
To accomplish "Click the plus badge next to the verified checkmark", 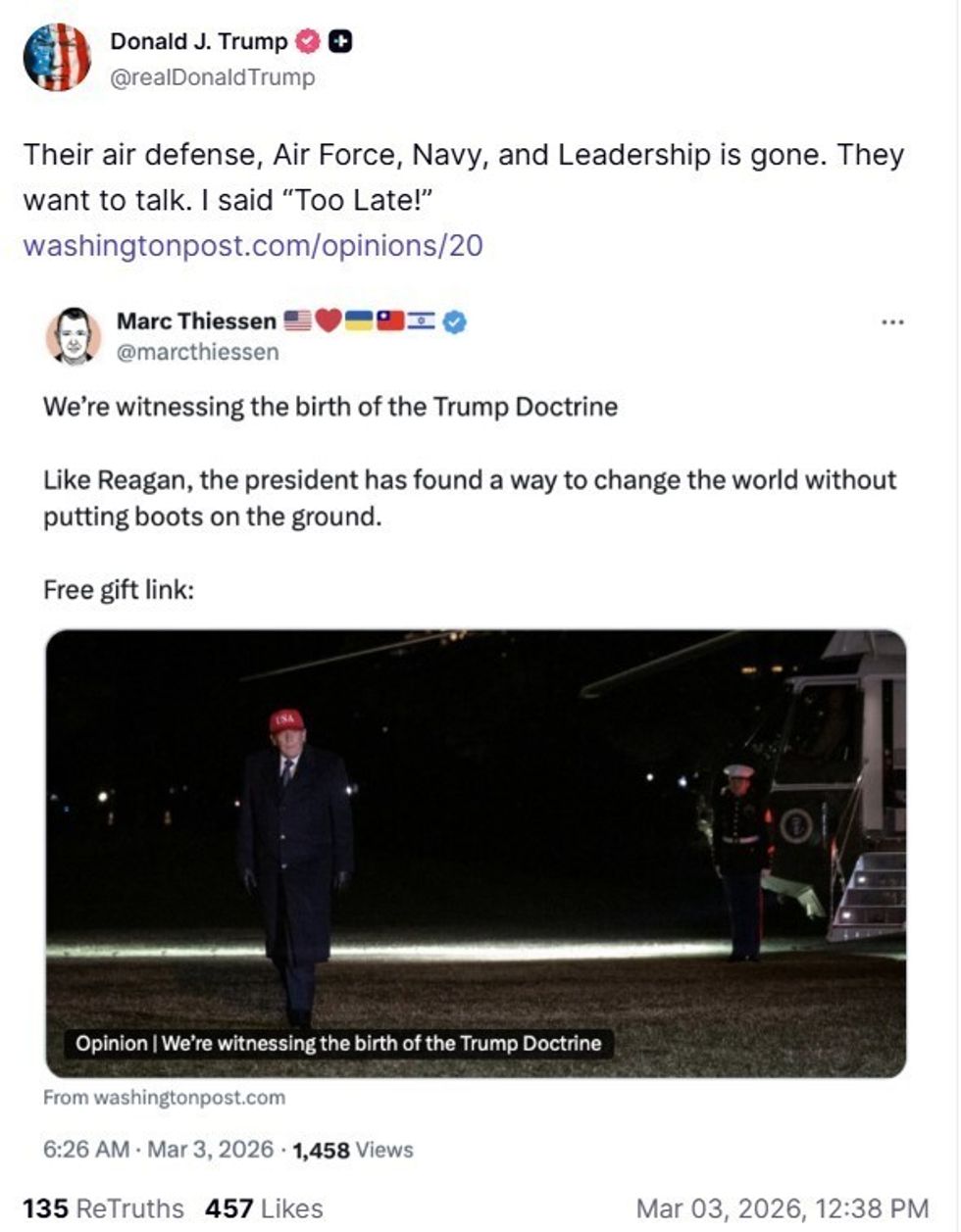I will point(340,42).
